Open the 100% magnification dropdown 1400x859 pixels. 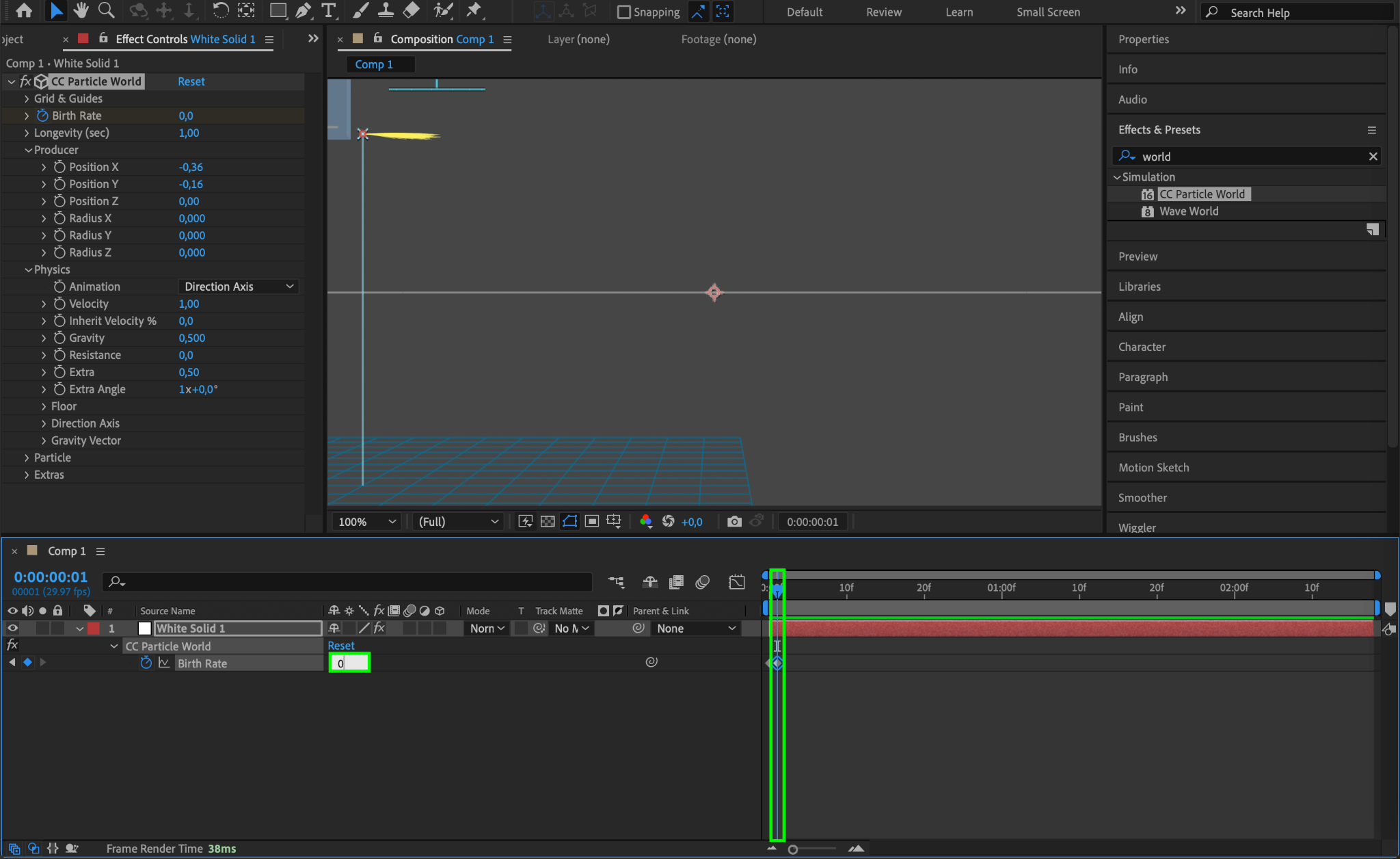tap(366, 521)
